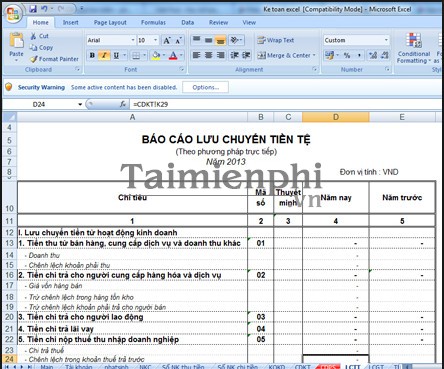Click Decrease Decimal icon

pyautogui.click(x=385, y=55)
